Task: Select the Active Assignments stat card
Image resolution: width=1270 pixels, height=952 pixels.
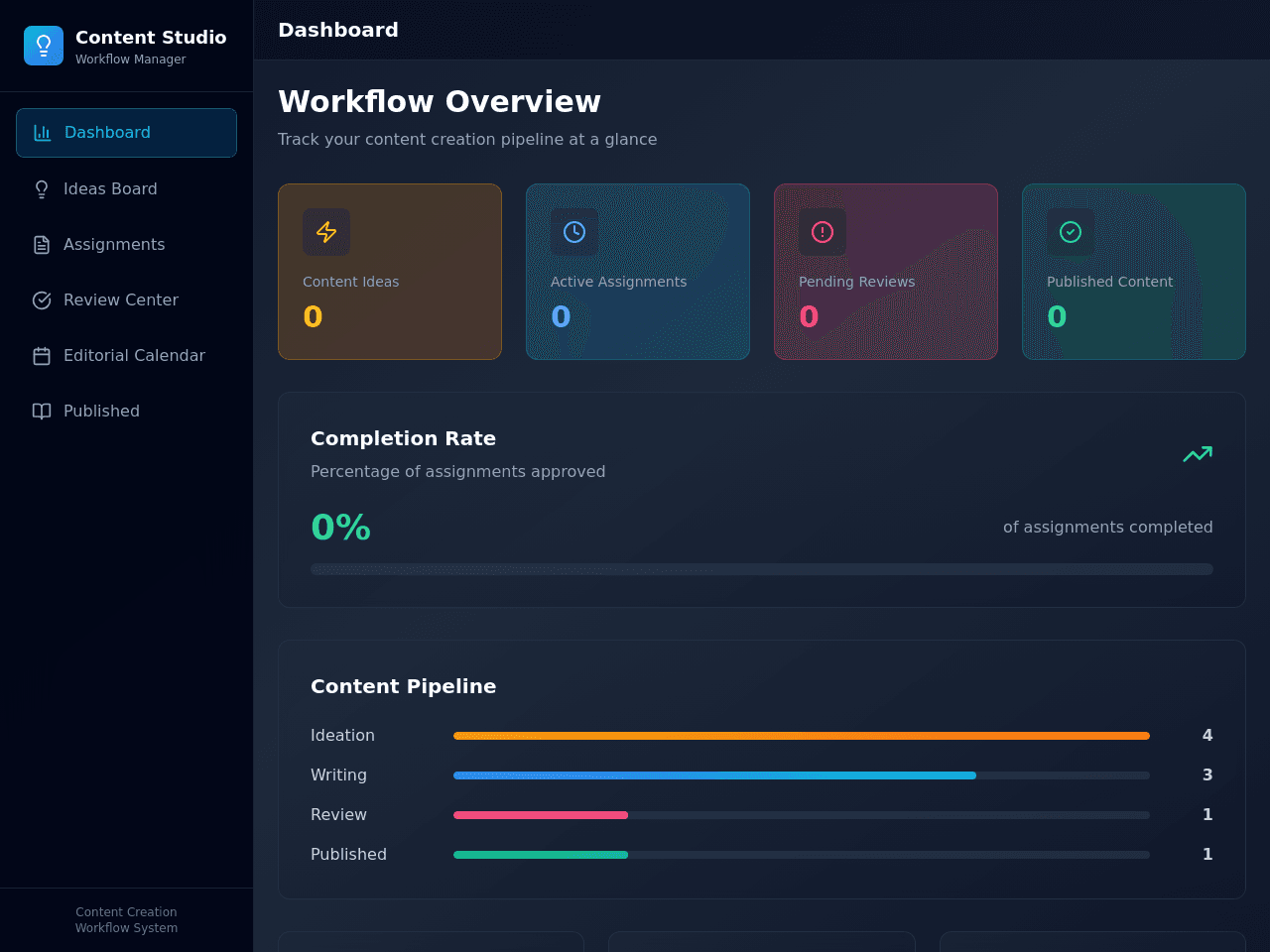Action: pyautogui.click(x=638, y=272)
